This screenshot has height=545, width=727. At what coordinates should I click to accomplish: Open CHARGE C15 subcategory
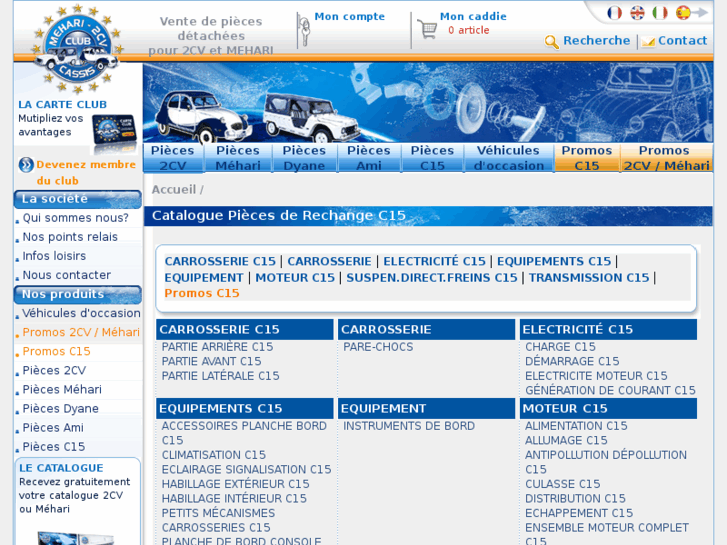[x=560, y=347]
